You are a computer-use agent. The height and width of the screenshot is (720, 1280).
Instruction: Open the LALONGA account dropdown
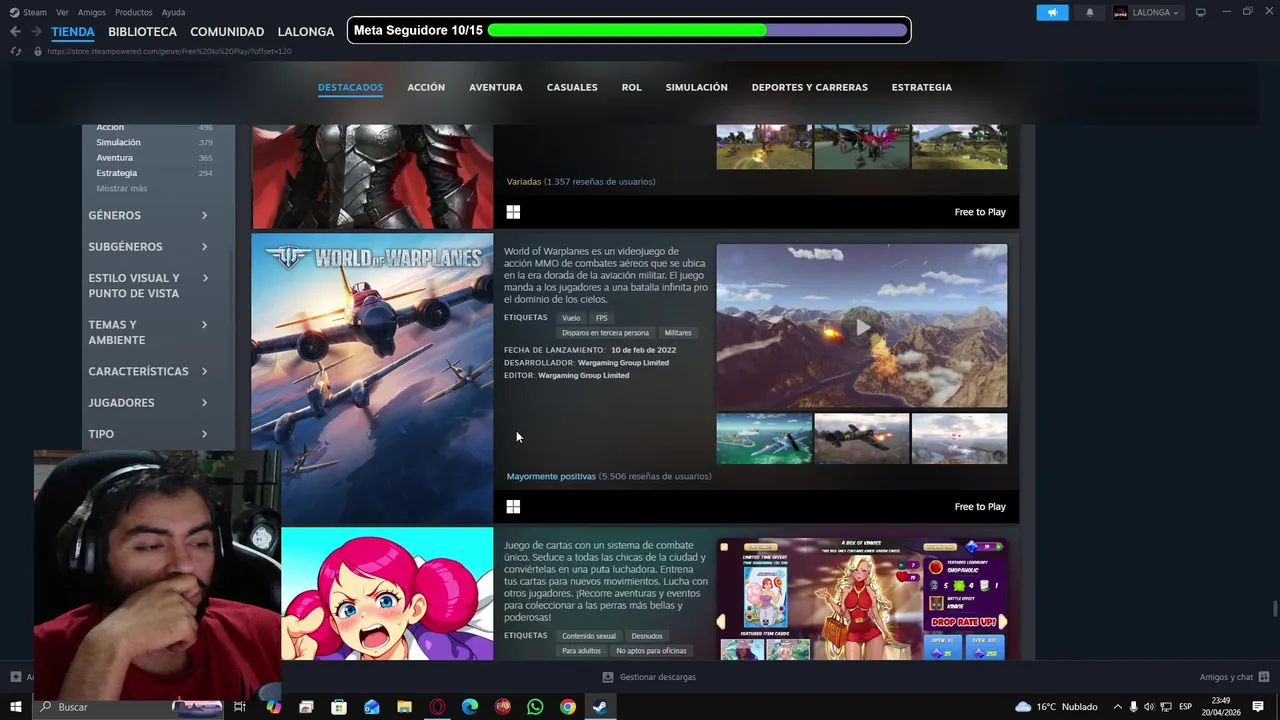tap(1147, 12)
